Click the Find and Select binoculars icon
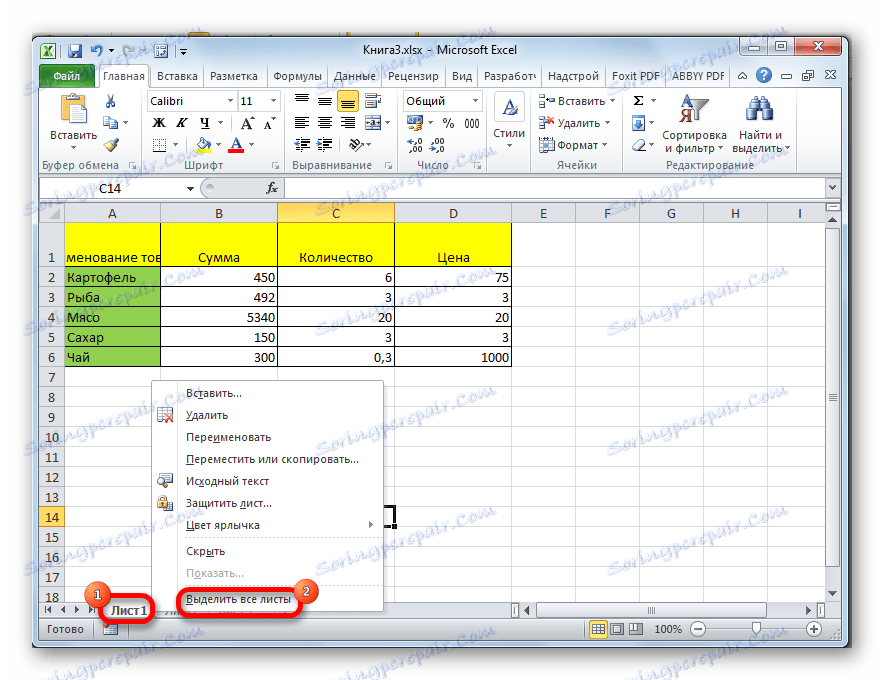Screen dimensions: 884x680 click(760, 110)
